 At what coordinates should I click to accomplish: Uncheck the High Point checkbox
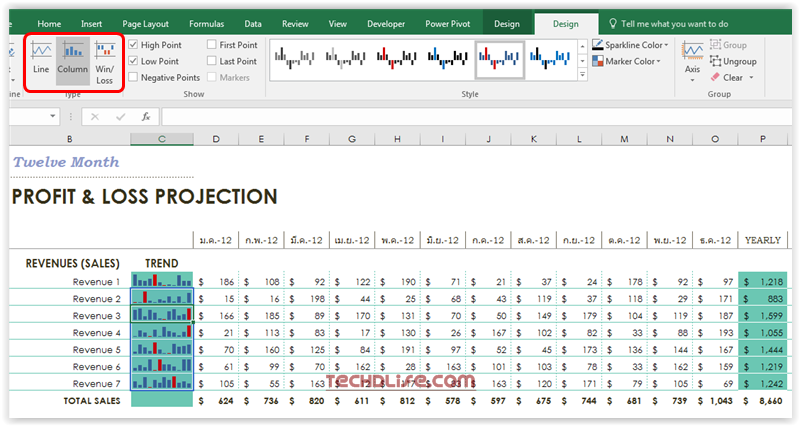point(133,45)
